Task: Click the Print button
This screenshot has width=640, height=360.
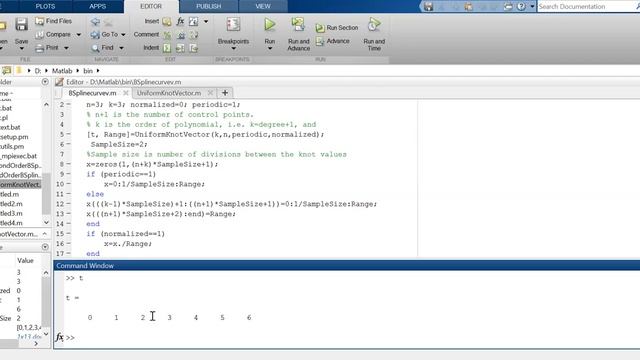Action: pos(47,48)
